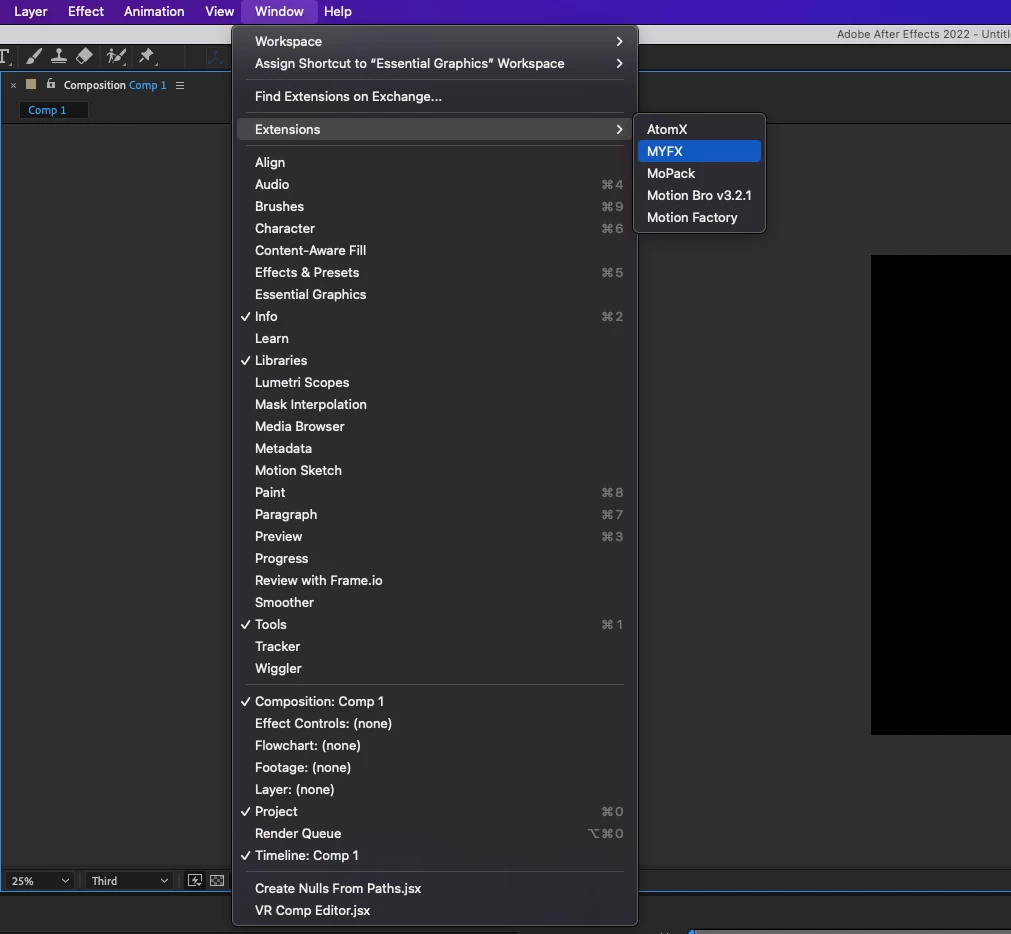Run VR Comp Editor.jsx script

[x=435, y=910]
